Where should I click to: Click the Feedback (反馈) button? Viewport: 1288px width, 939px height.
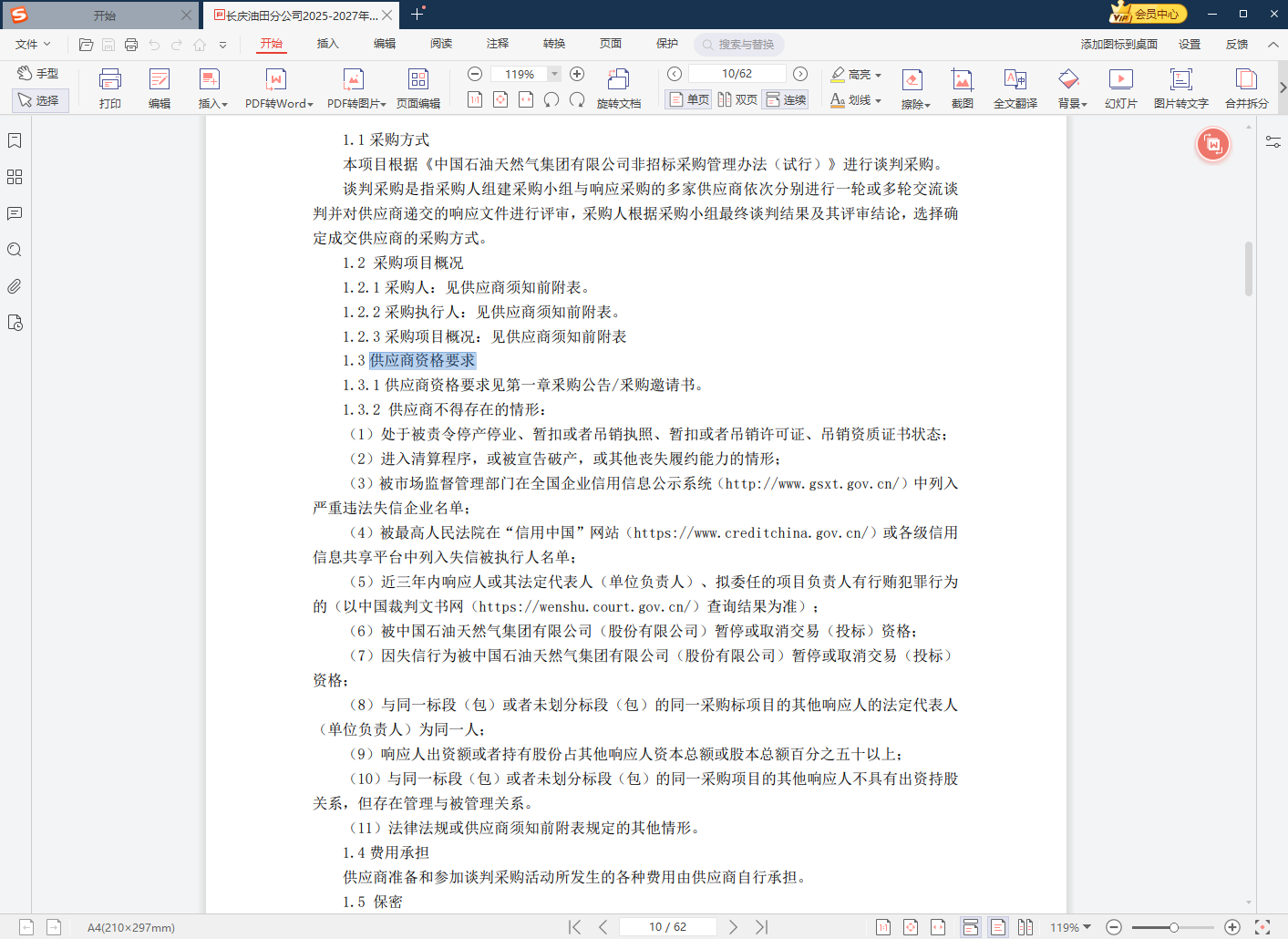coord(1237,44)
